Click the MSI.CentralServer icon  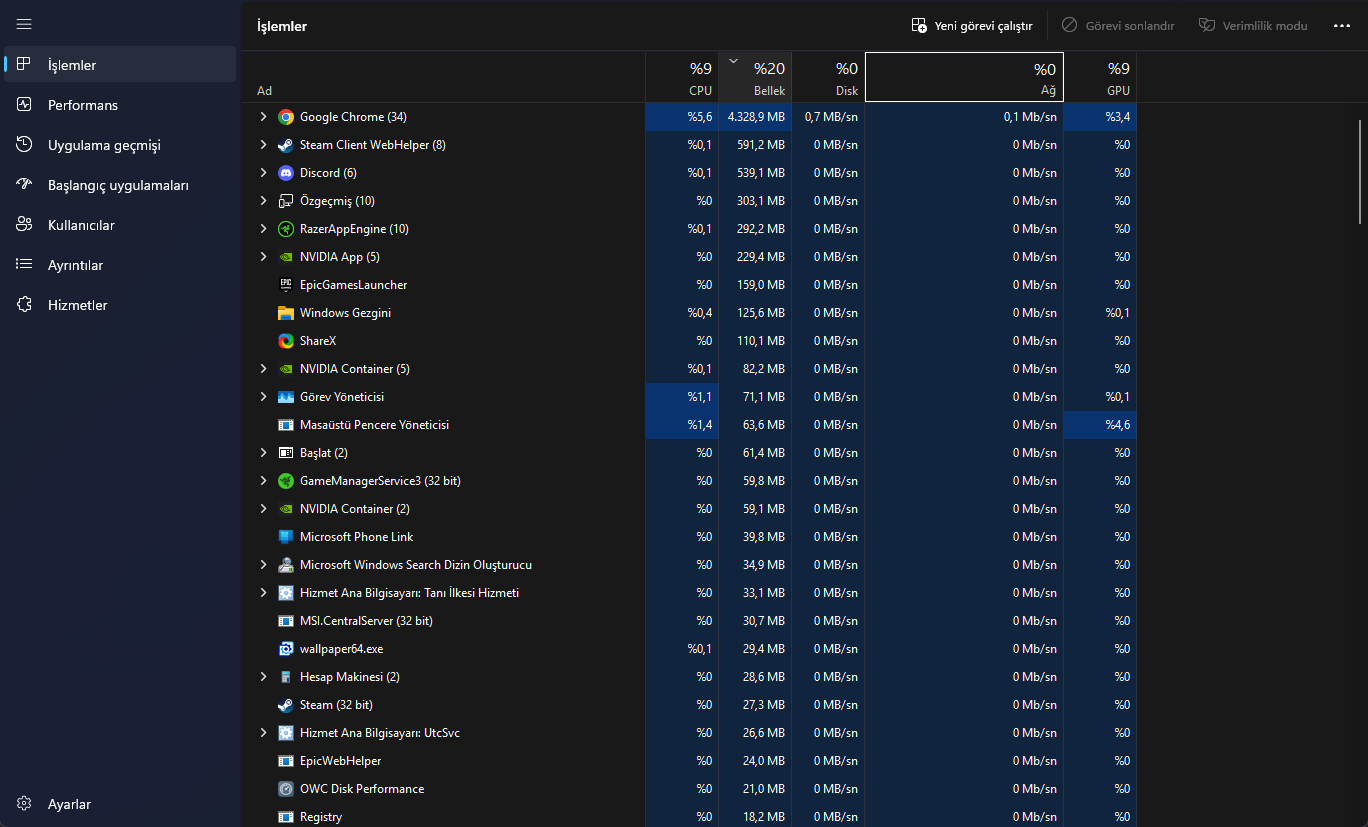pyautogui.click(x=286, y=621)
